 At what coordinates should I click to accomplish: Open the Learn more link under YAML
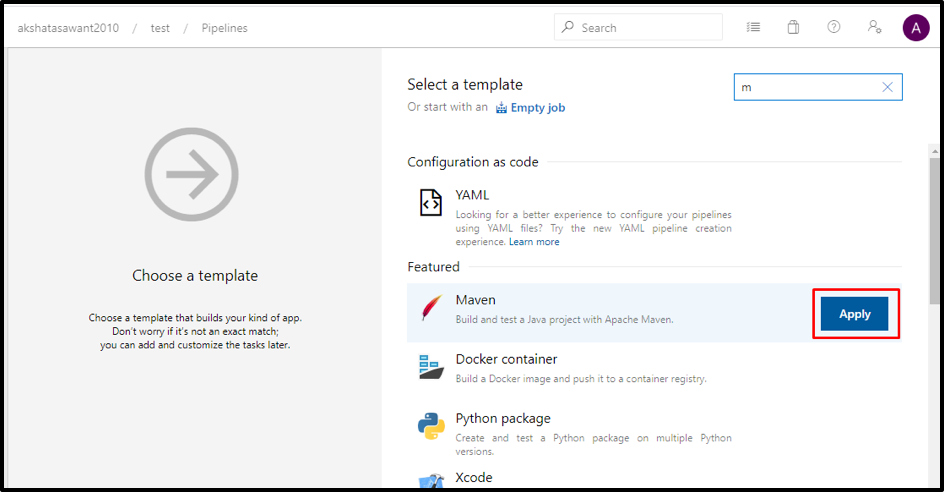(534, 242)
